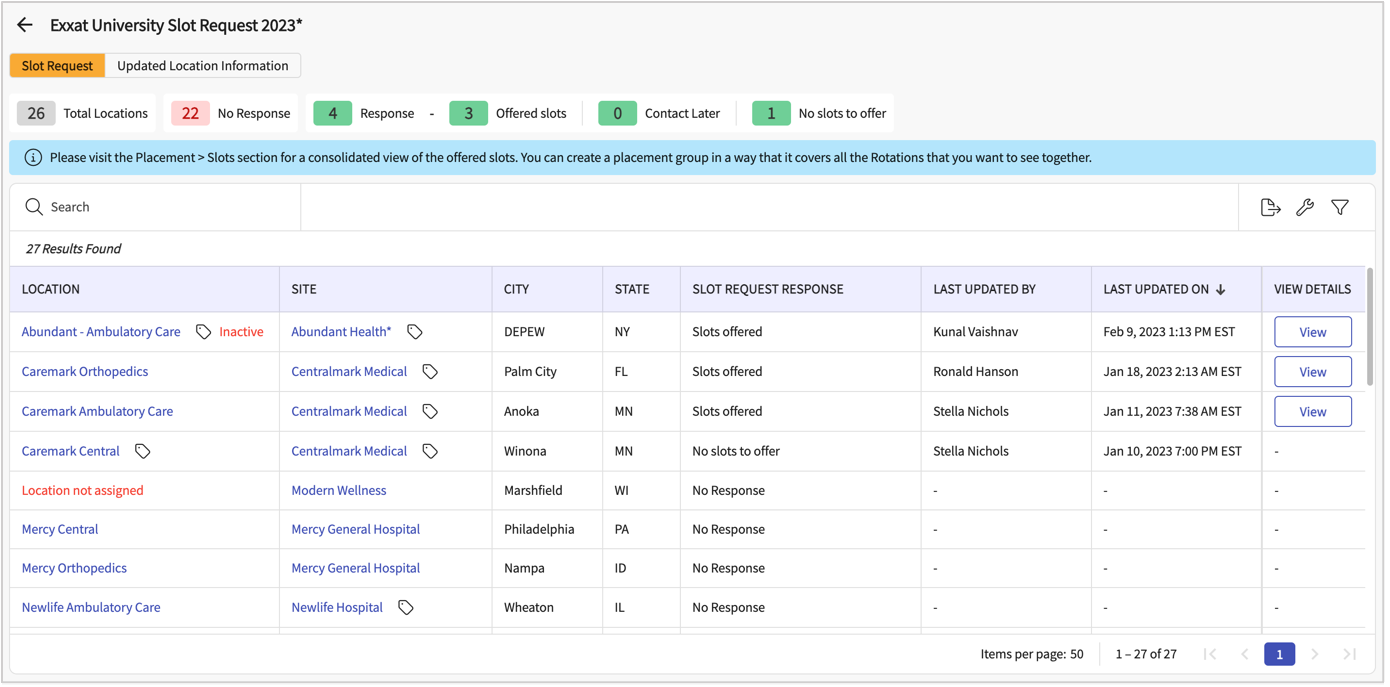This screenshot has width=1390, height=687.
Task: Open the Mercy Central location link
Action: [x=60, y=529]
